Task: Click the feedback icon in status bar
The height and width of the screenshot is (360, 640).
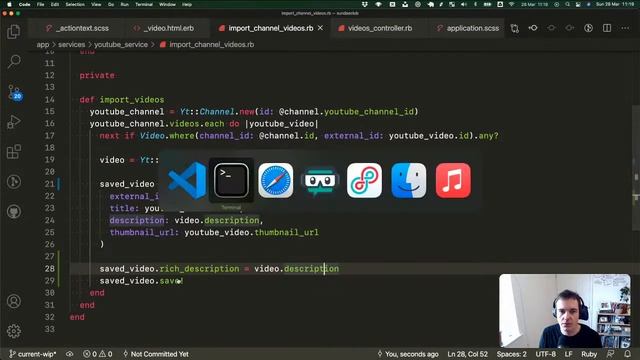Action: tap(611, 354)
